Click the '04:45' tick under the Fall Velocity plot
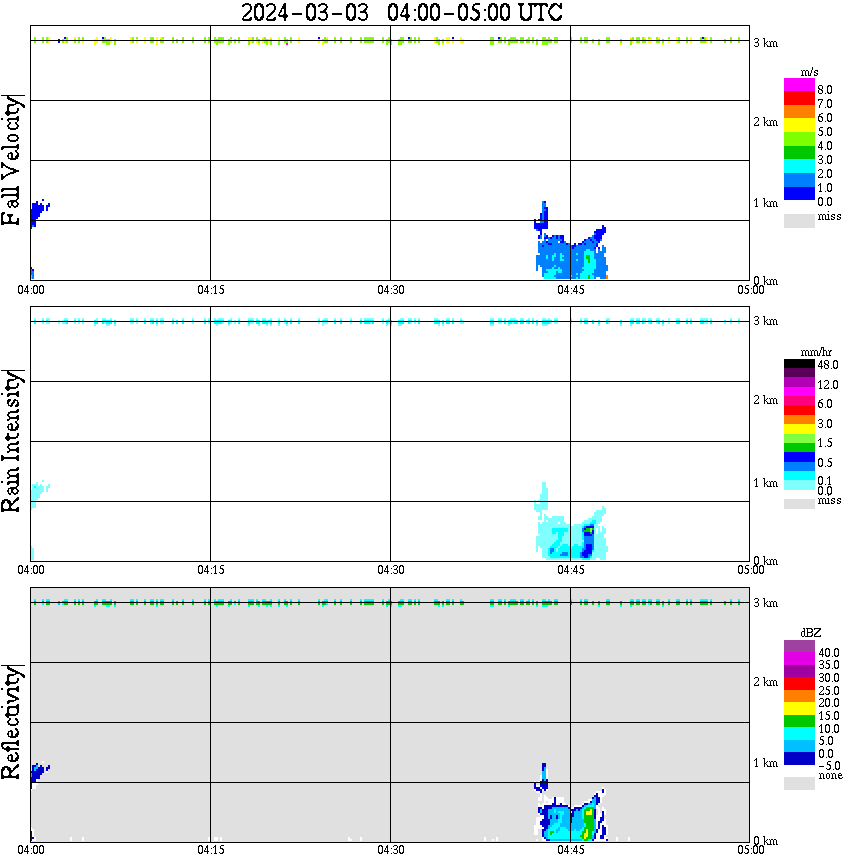850x868 pixels. (571, 290)
